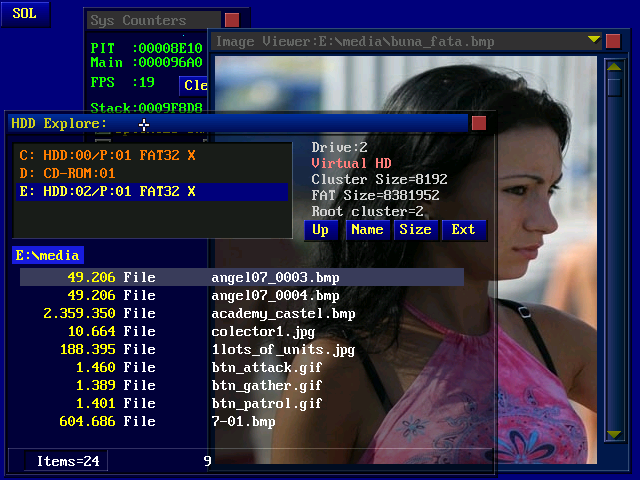Sort files by Ext
The height and width of the screenshot is (480, 640).
[x=464, y=230]
